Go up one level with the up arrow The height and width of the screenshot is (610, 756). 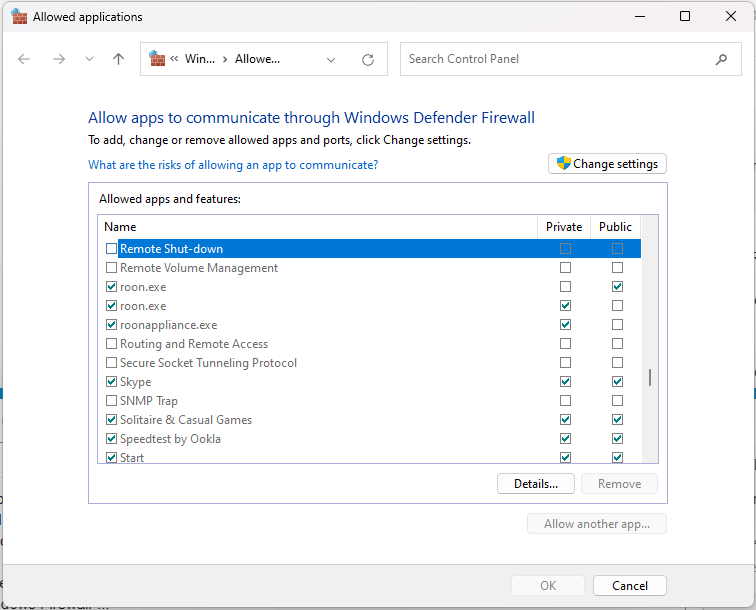tap(118, 59)
